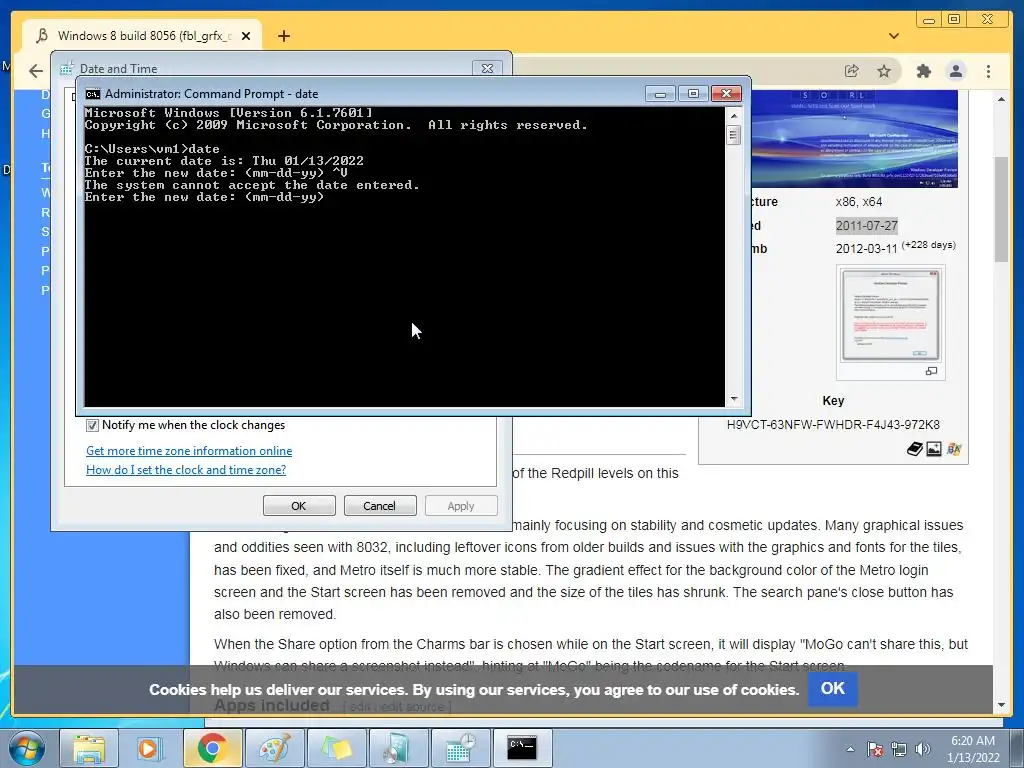This screenshot has width=1024, height=768.
Task: Open the media disc icon on taskbar
Action: (x=398, y=748)
